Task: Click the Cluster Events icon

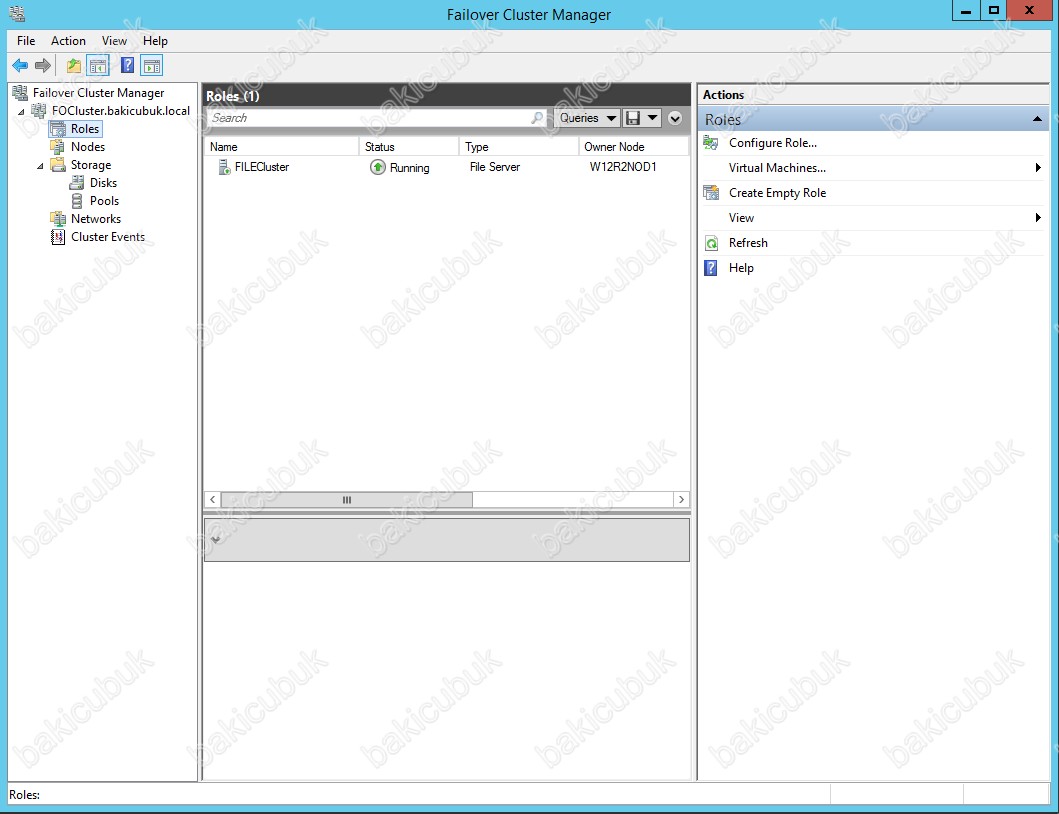Action: click(x=58, y=237)
